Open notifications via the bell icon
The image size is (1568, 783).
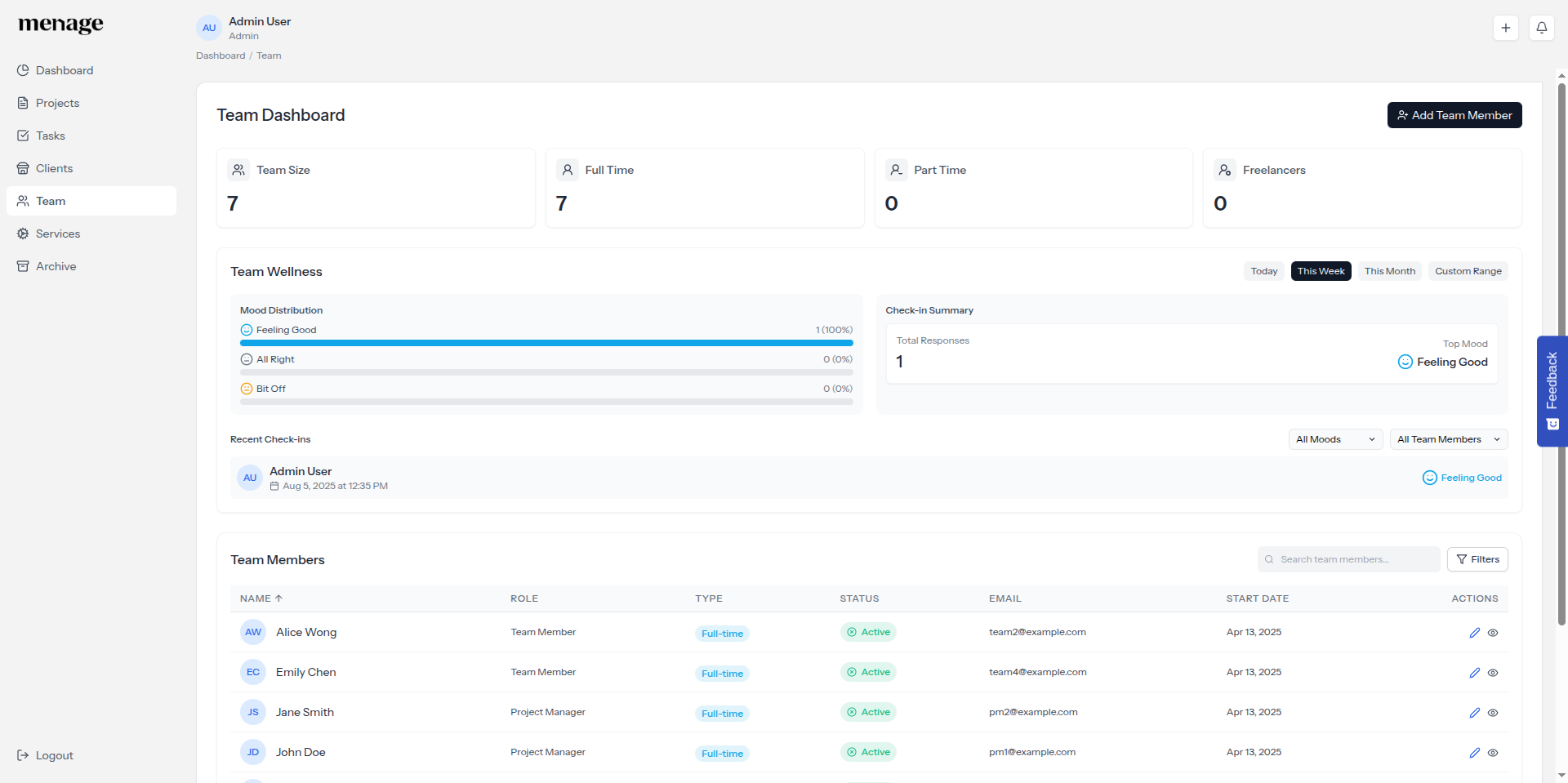(x=1542, y=27)
